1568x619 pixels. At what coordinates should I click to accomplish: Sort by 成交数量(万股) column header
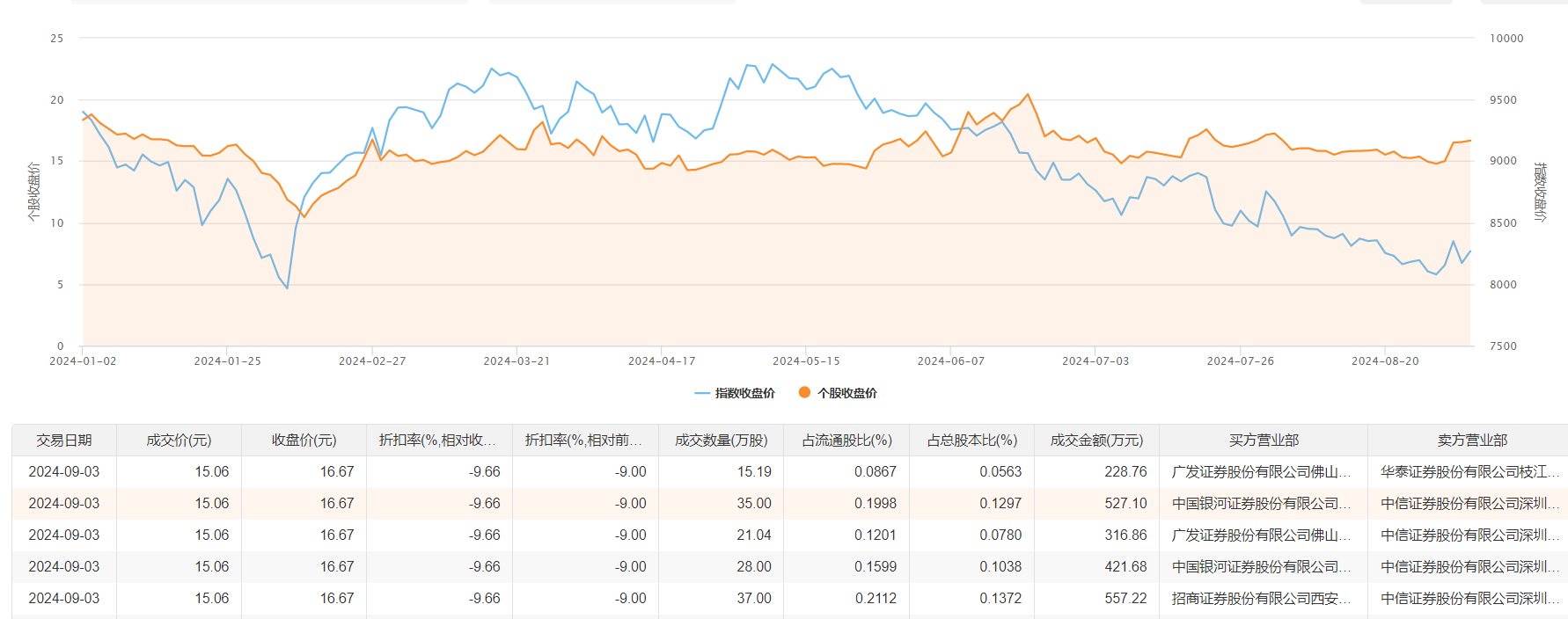pyautogui.click(x=721, y=440)
